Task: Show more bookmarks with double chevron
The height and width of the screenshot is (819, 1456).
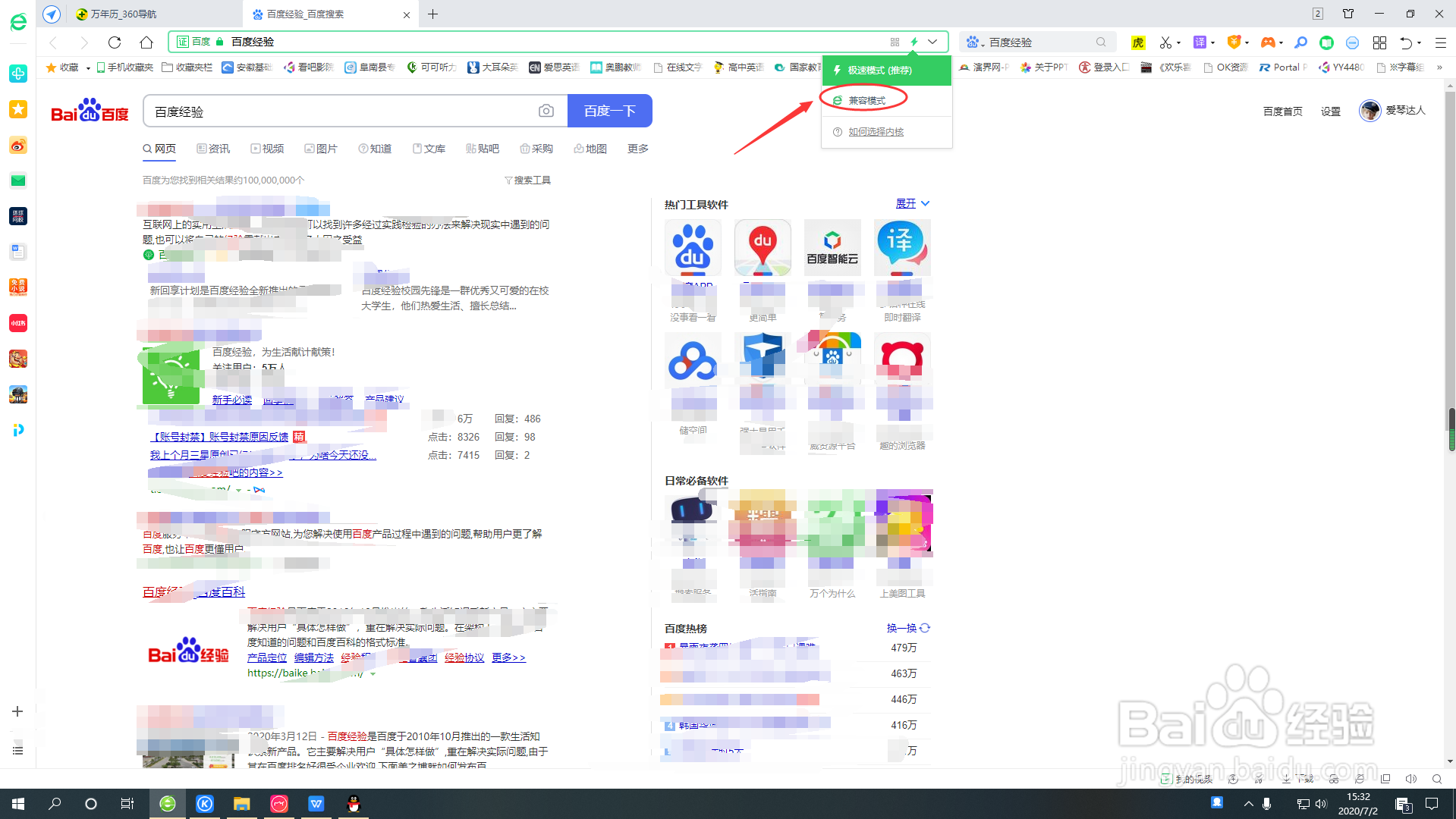Action: point(1439,67)
